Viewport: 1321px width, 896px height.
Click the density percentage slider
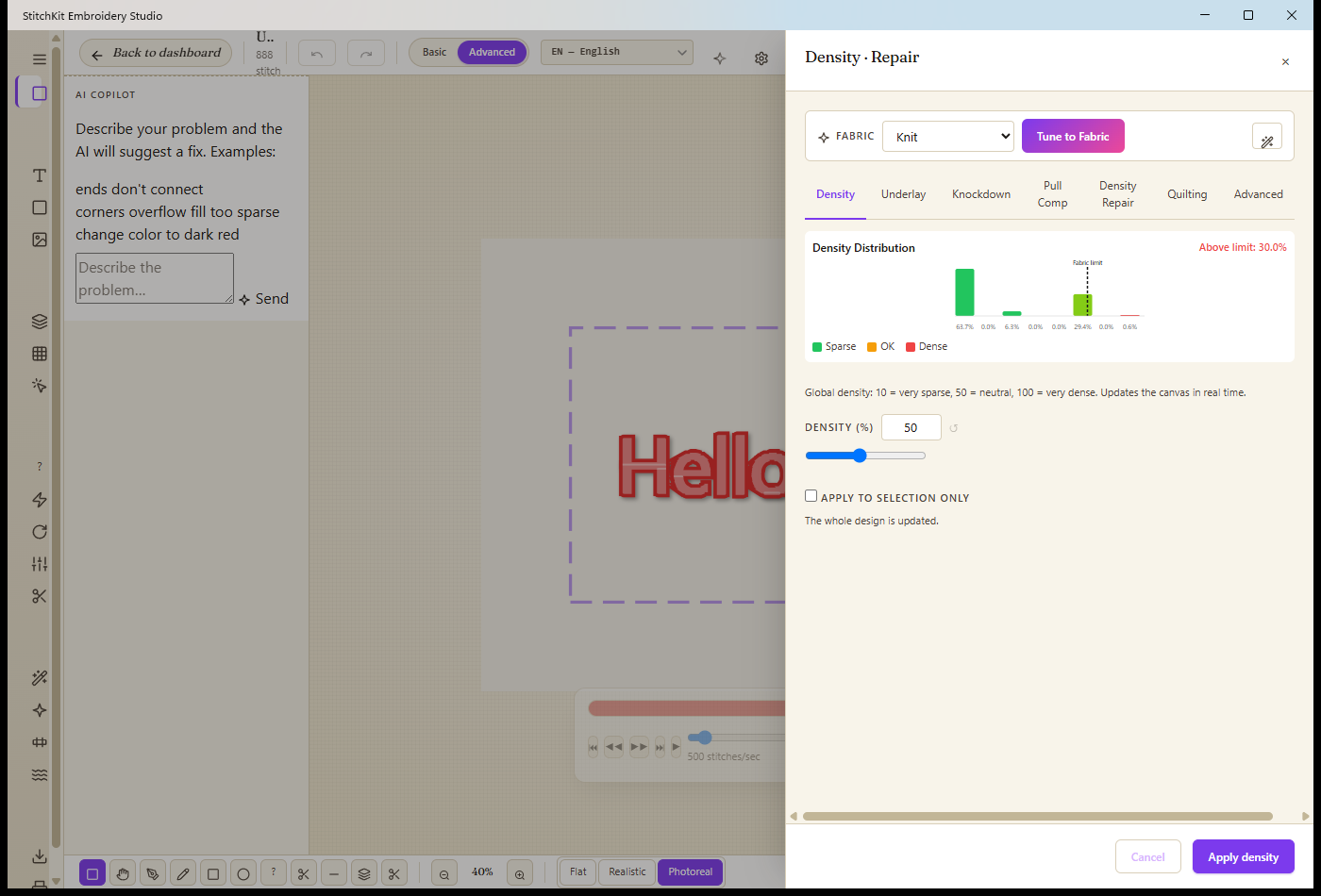(865, 456)
